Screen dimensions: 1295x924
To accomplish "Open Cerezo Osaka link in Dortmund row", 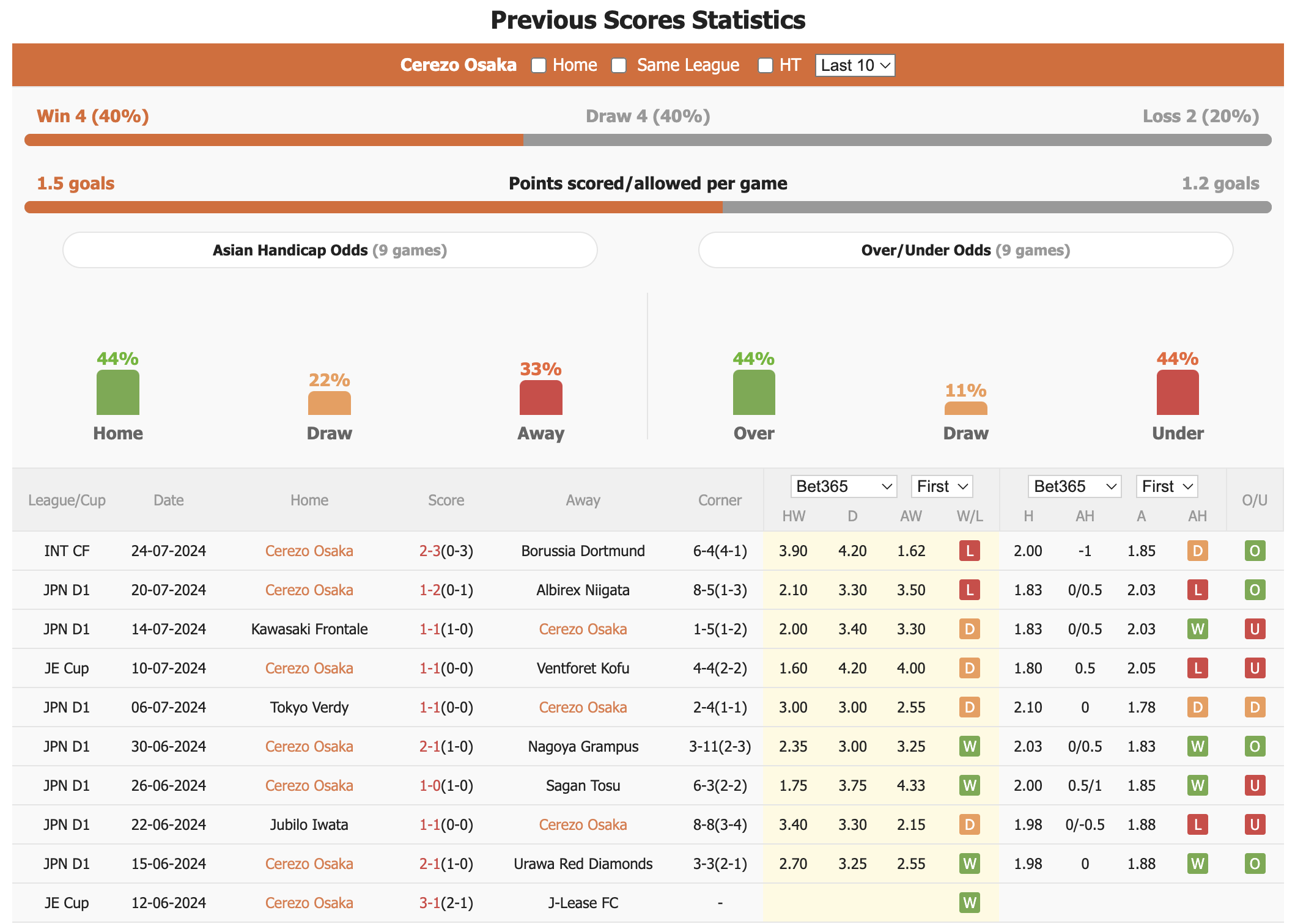I will click(309, 551).
